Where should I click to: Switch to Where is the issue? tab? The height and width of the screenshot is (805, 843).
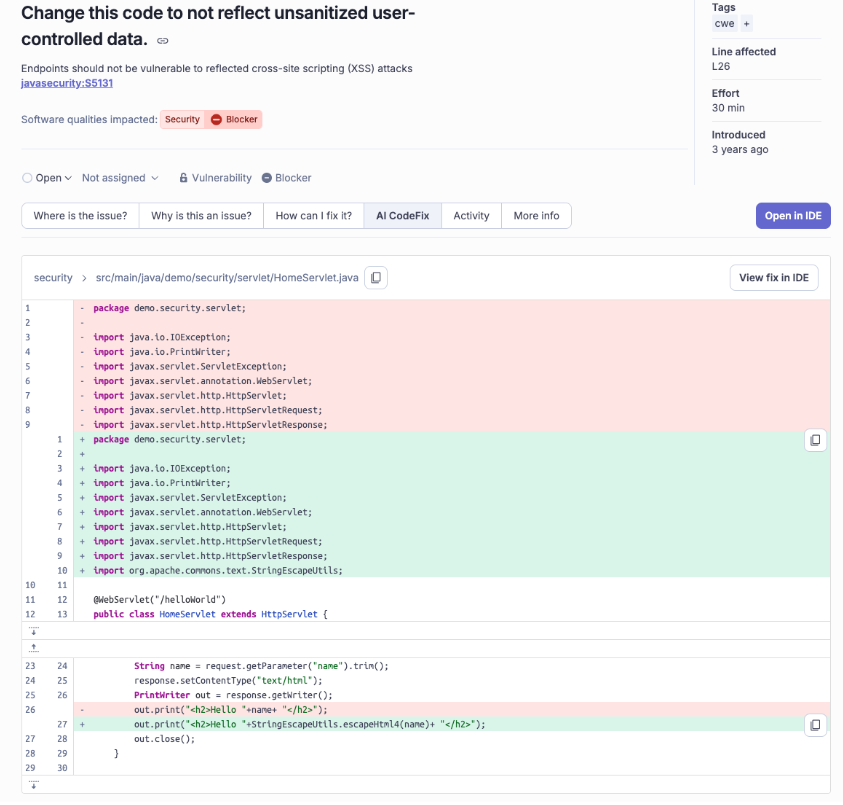tap(80, 216)
